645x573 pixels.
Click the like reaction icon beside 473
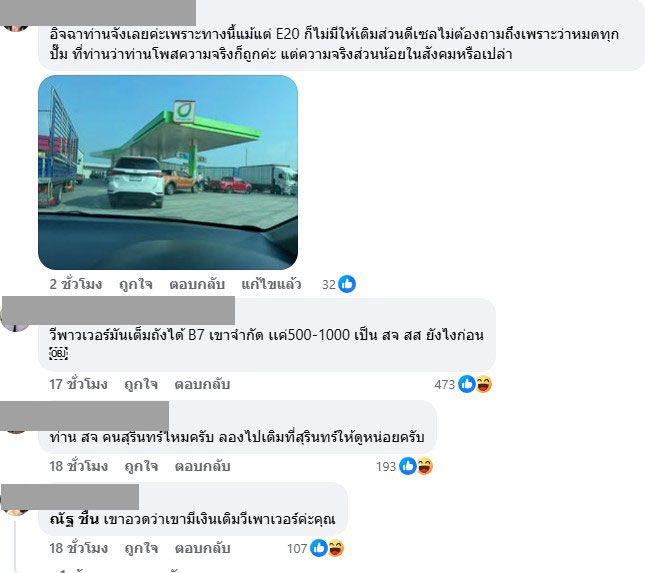pos(466,384)
